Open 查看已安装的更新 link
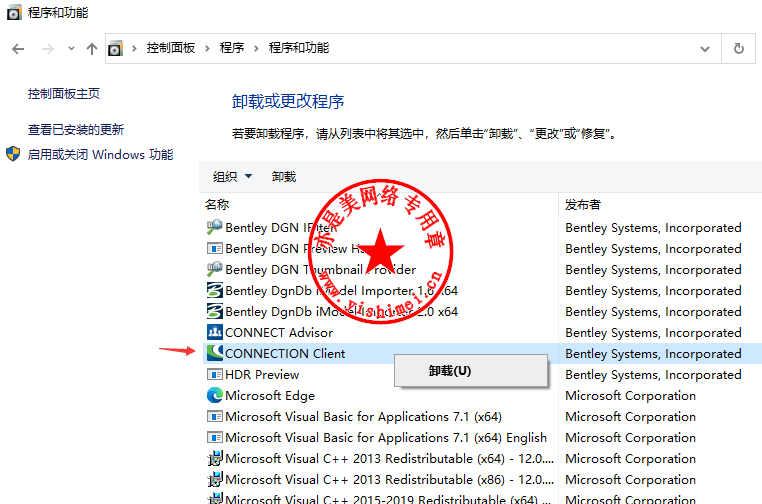The image size is (762, 504). click(76, 129)
